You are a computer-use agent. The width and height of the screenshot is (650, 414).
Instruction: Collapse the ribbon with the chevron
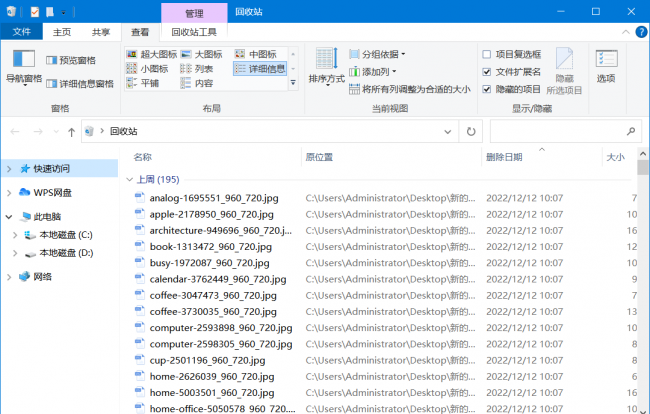coord(626,32)
